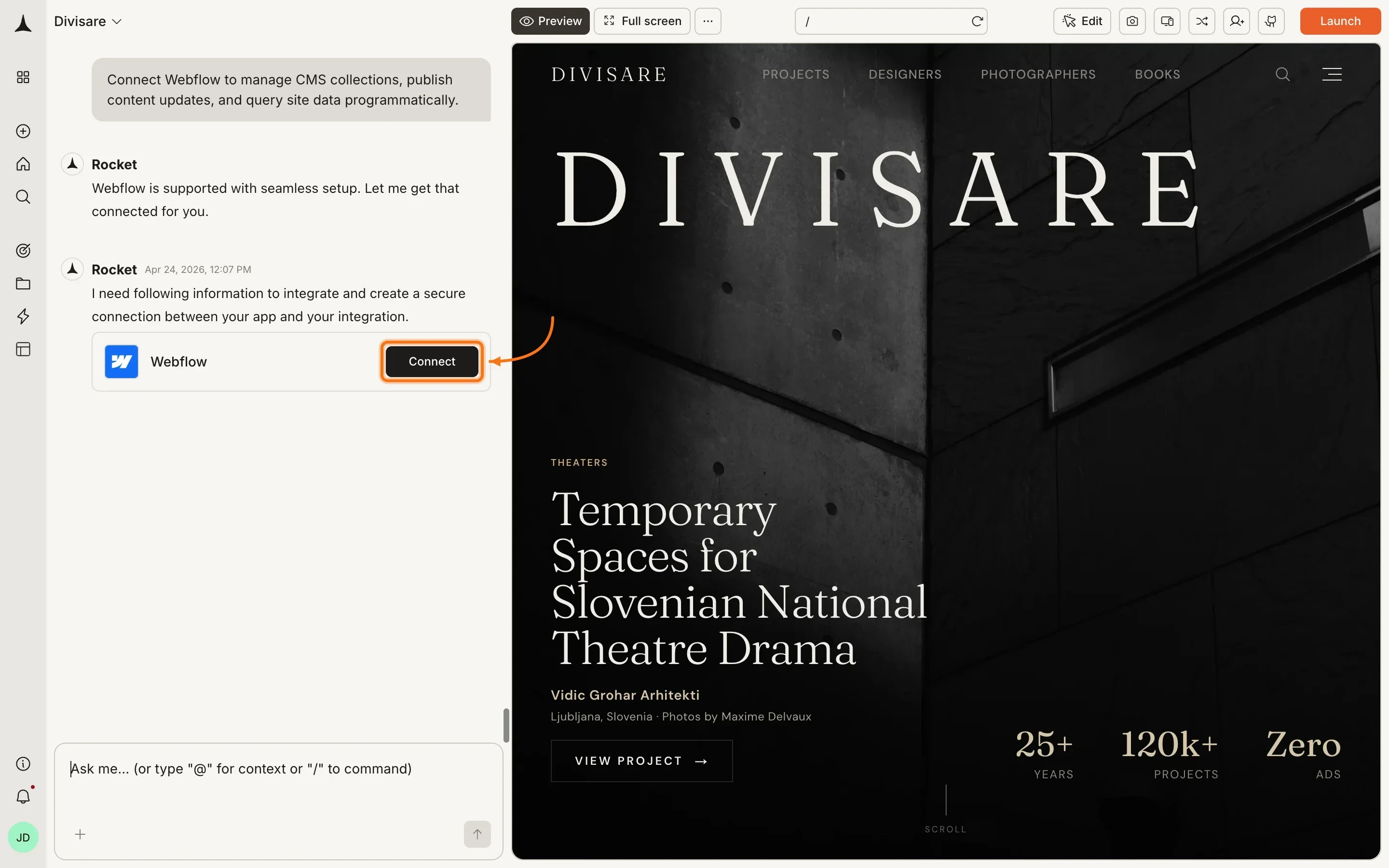Click the search icon on Divisare site header
The image size is (1389, 868).
point(1282,74)
